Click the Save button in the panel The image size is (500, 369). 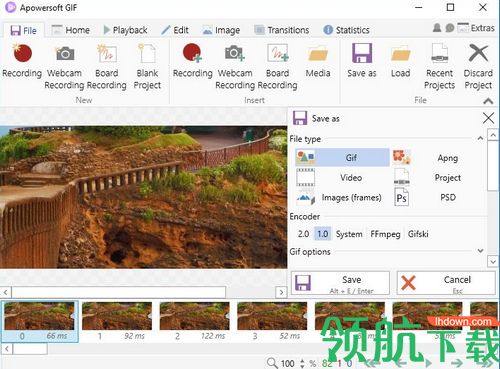coord(340,283)
